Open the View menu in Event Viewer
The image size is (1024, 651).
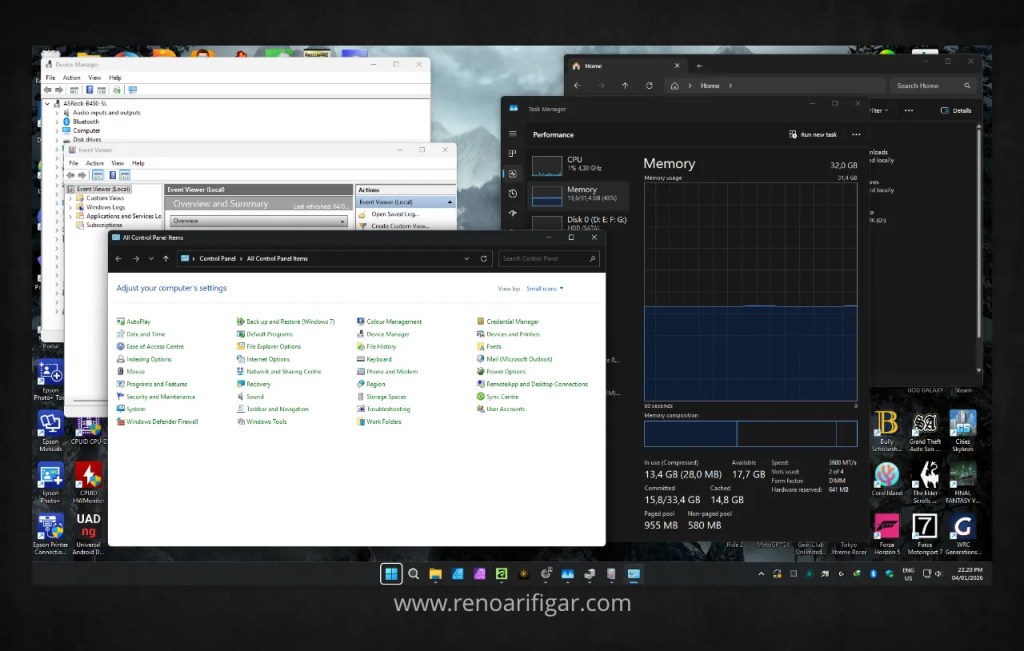(117, 163)
